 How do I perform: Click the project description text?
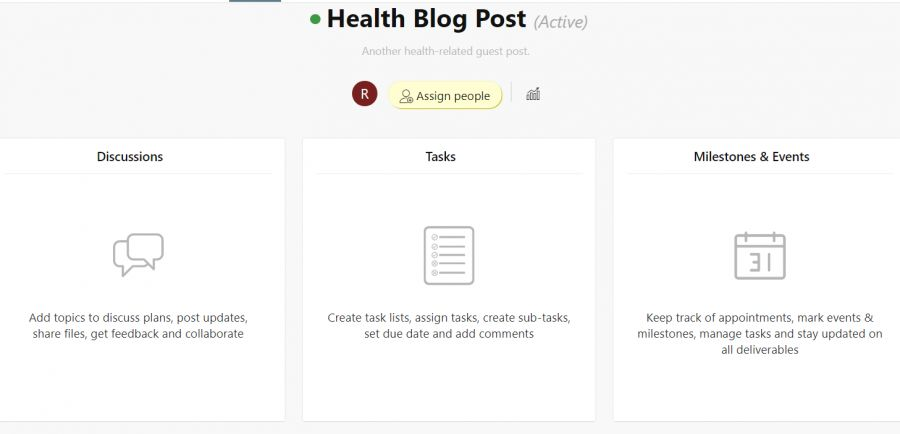[x=445, y=51]
